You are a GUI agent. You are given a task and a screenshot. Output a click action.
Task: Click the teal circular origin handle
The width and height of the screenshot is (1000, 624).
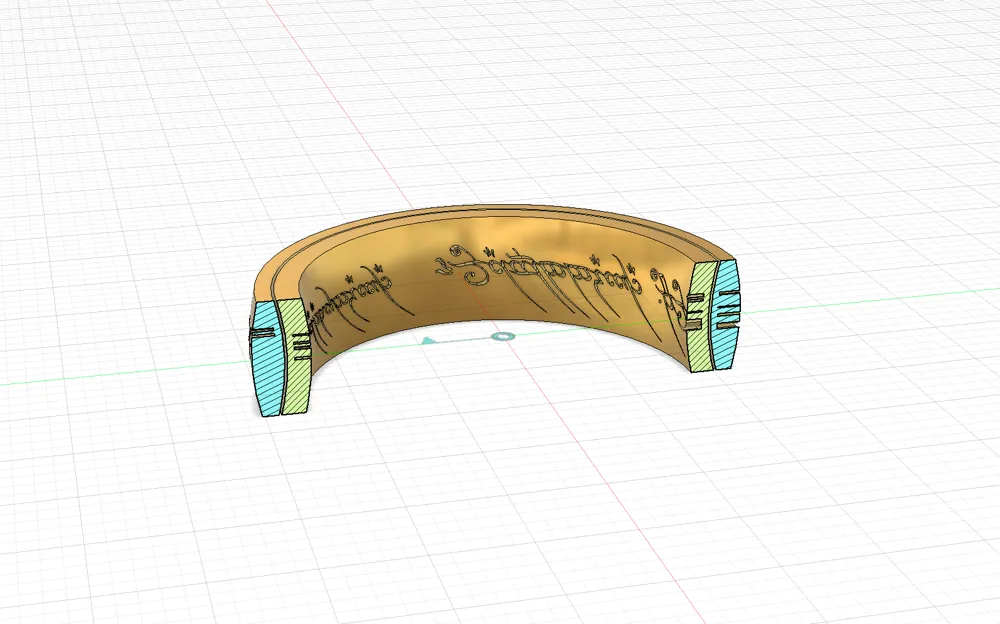(504, 336)
